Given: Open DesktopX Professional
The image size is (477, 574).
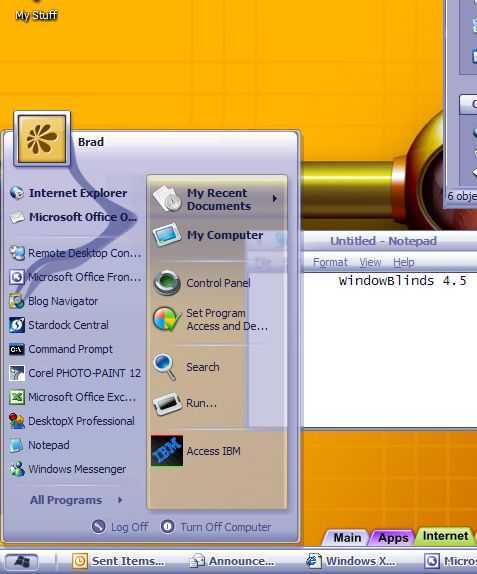Looking at the screenshot, I should 72,421.
